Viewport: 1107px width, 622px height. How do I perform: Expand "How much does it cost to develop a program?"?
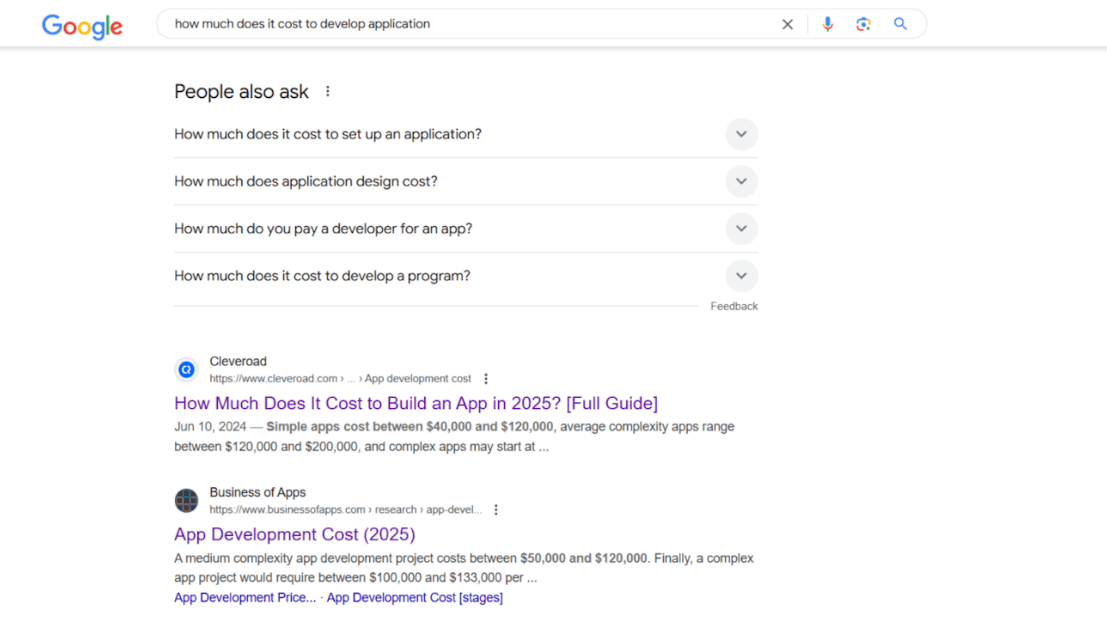pos(466,276)
